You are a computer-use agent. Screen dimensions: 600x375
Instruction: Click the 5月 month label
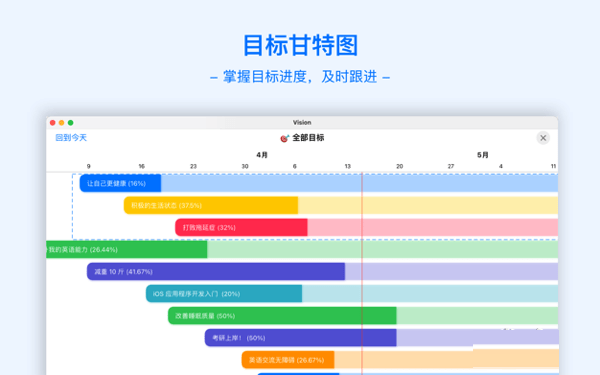coord(483,155)
